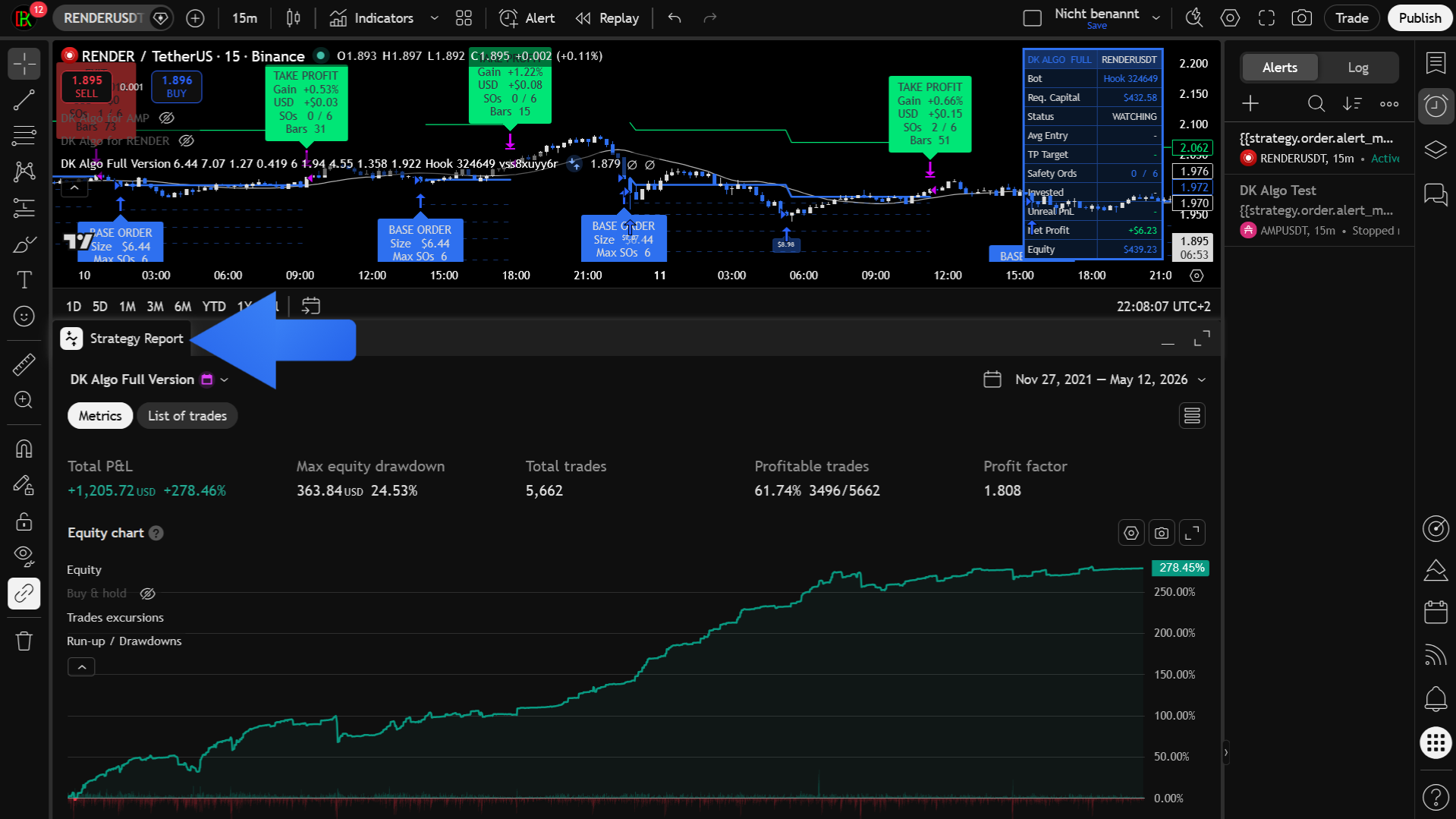Image resolution: width=1456 pixels, height=819 pixels.
Task: Click the 1.896 BUY button
Action: point(177,87)
